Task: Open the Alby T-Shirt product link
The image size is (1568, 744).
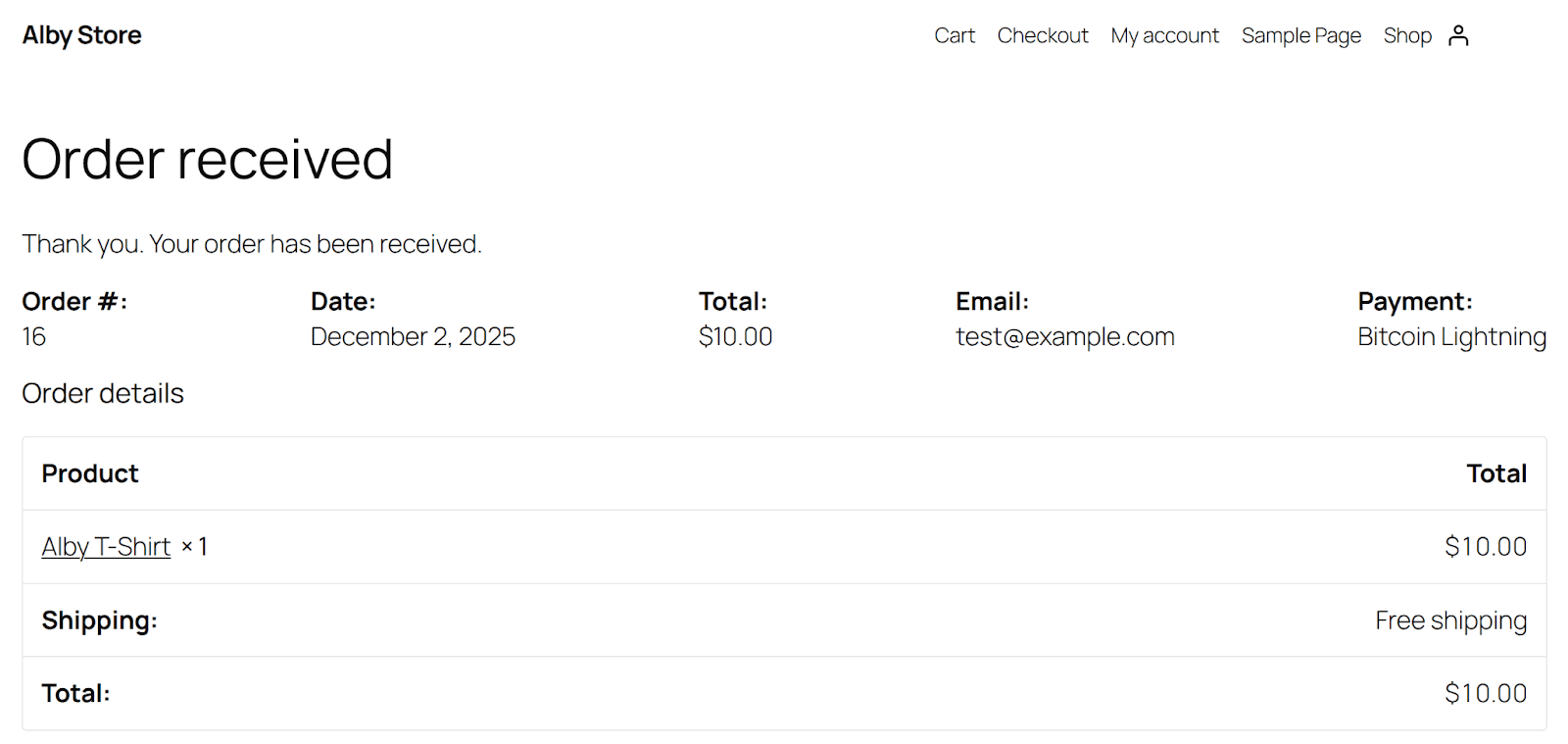Action: point(106,546)
